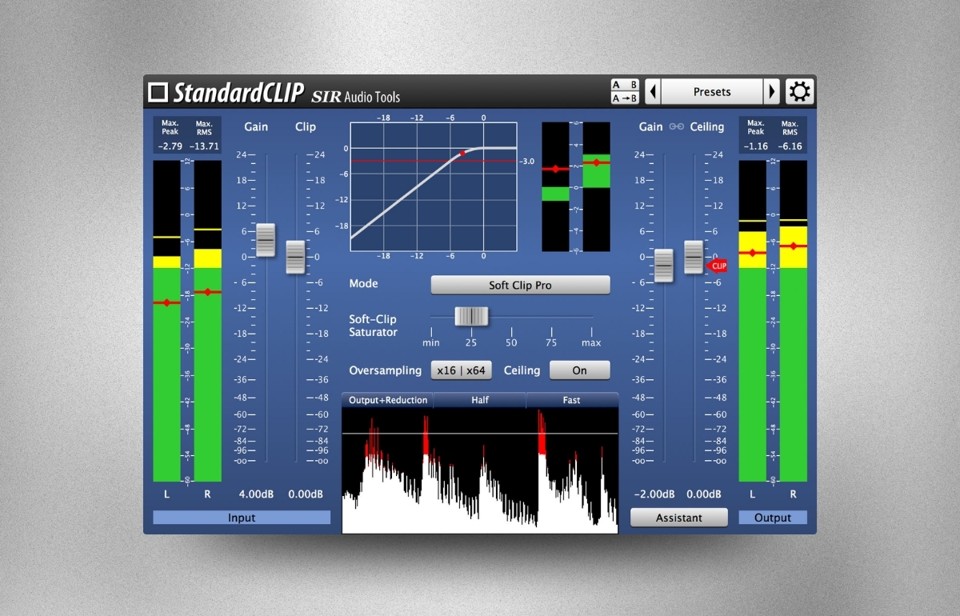Click the output Ceiling slider handle
The width and height of the screenshot is (960, 616).
[694, 257]
